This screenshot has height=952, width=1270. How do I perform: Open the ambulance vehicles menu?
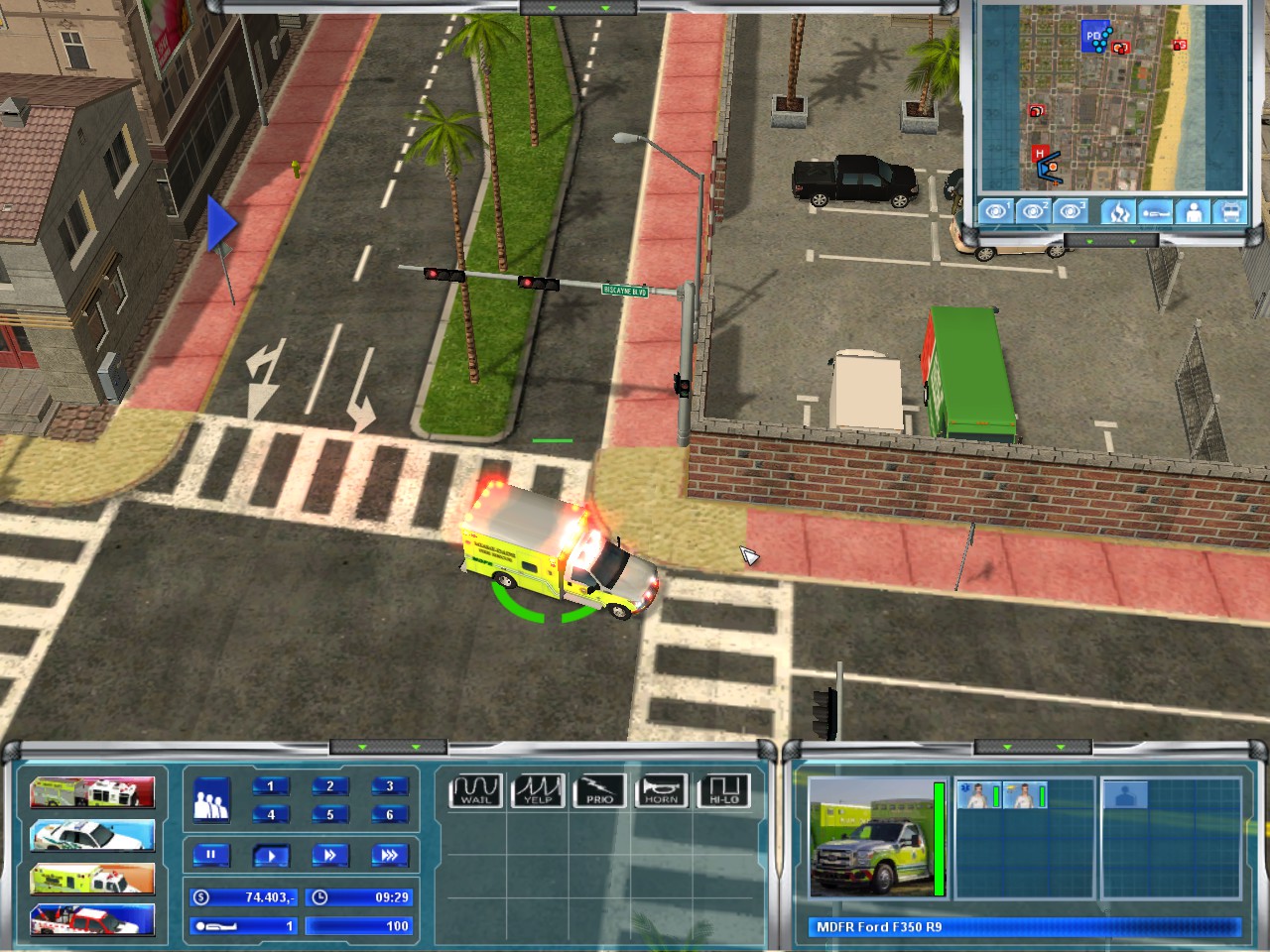(91, 879)
